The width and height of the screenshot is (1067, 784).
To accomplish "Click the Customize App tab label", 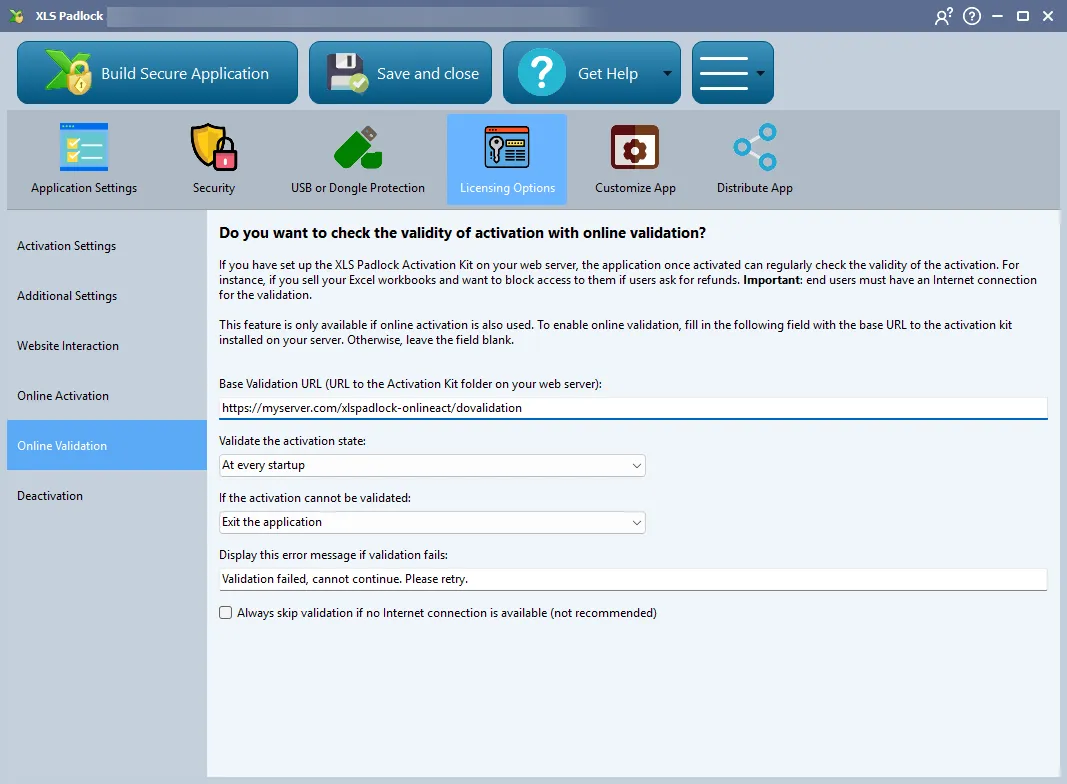I will (x=635, y=188).
